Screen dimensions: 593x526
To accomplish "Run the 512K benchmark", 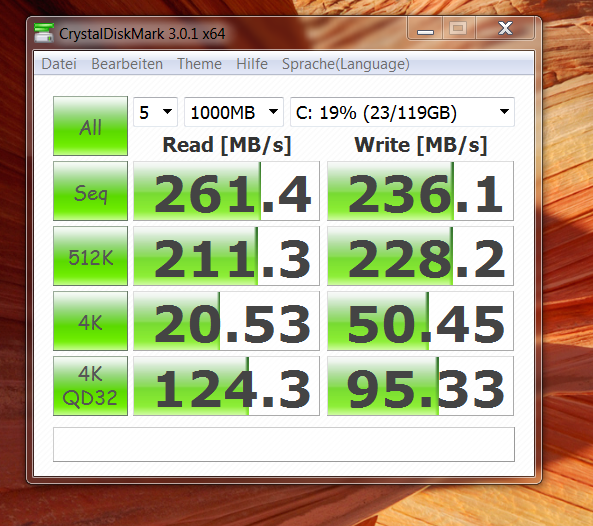I will point(90,256).
